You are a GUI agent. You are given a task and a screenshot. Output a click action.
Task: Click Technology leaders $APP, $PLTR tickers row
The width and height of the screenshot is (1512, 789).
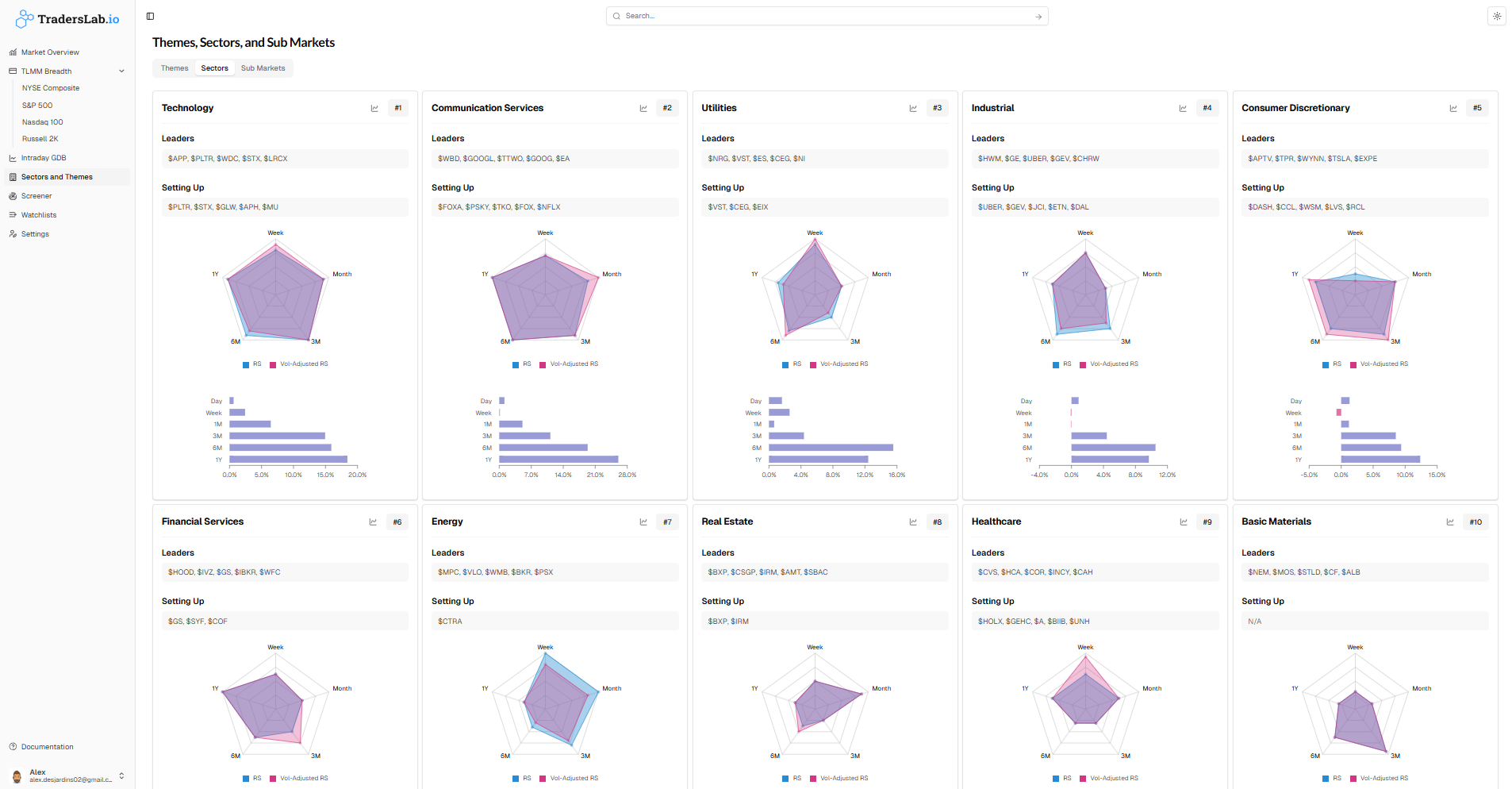pyautogui.click(x=285, y=159)
